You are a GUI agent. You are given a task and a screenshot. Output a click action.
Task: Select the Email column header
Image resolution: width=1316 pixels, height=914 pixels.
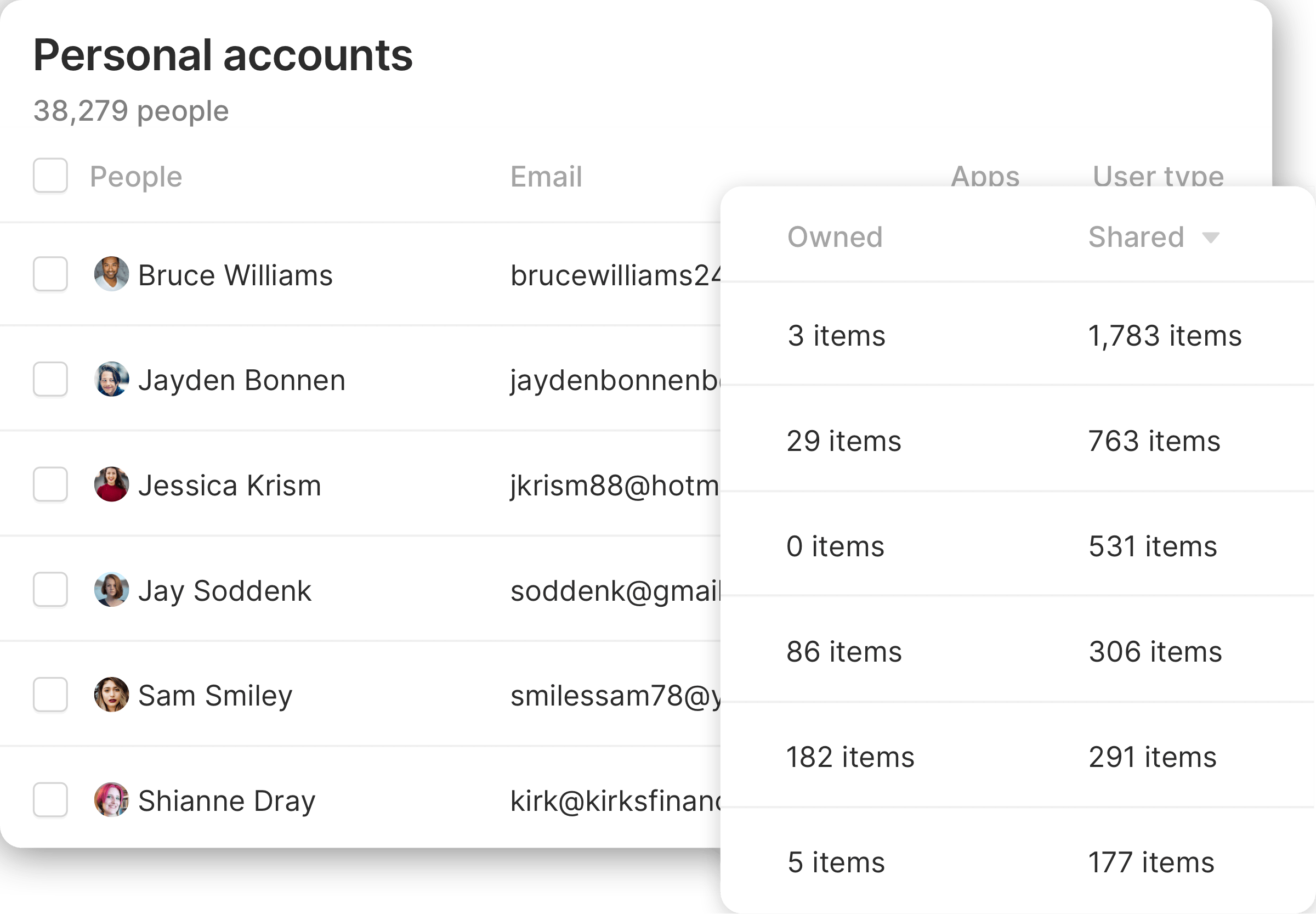[x=546, y=176]
